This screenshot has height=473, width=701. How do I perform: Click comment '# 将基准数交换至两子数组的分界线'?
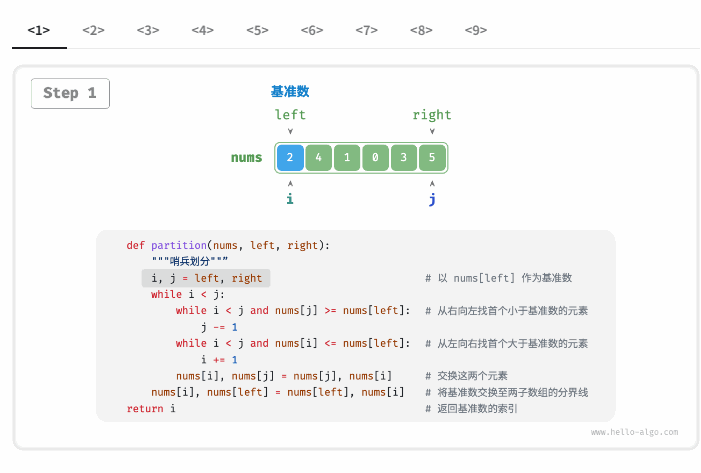[x=507, y=393]
